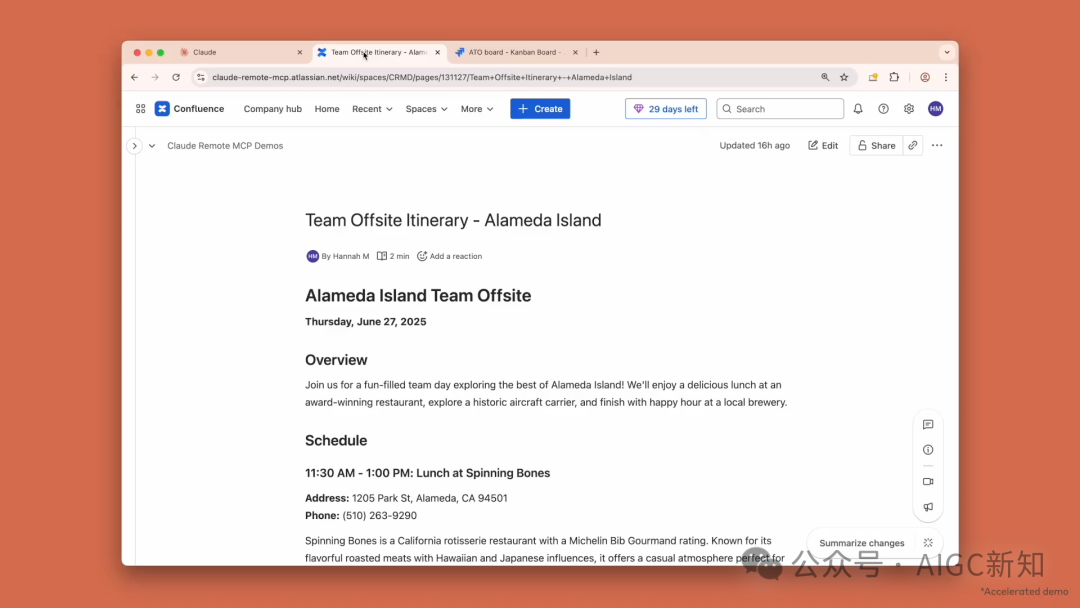
Task: Open Chrome three-dot menu
Action: click(x=946, y=77)
